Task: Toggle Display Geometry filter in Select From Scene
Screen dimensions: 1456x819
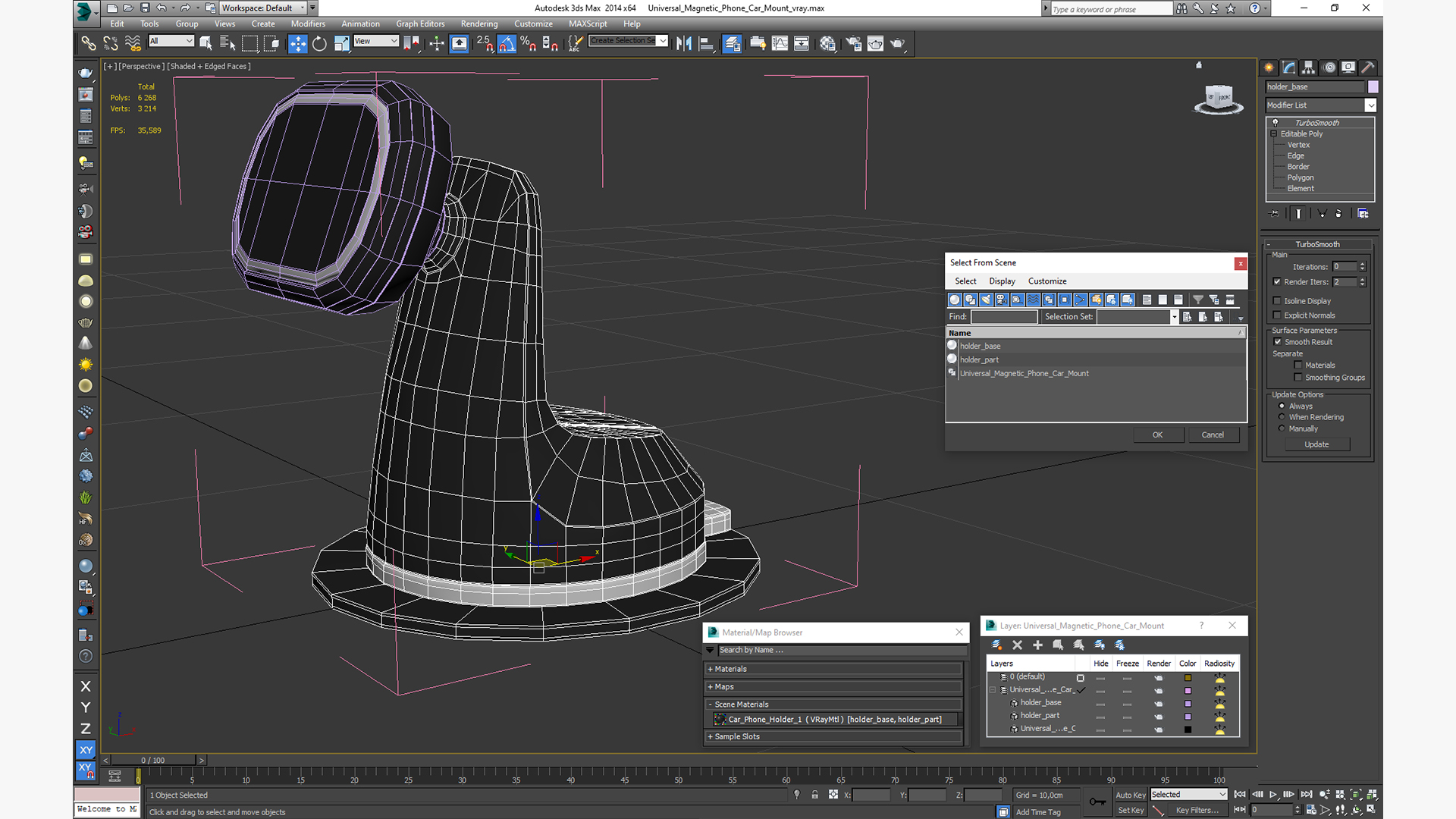Action: pyautogui.click(x=955, y=300)
